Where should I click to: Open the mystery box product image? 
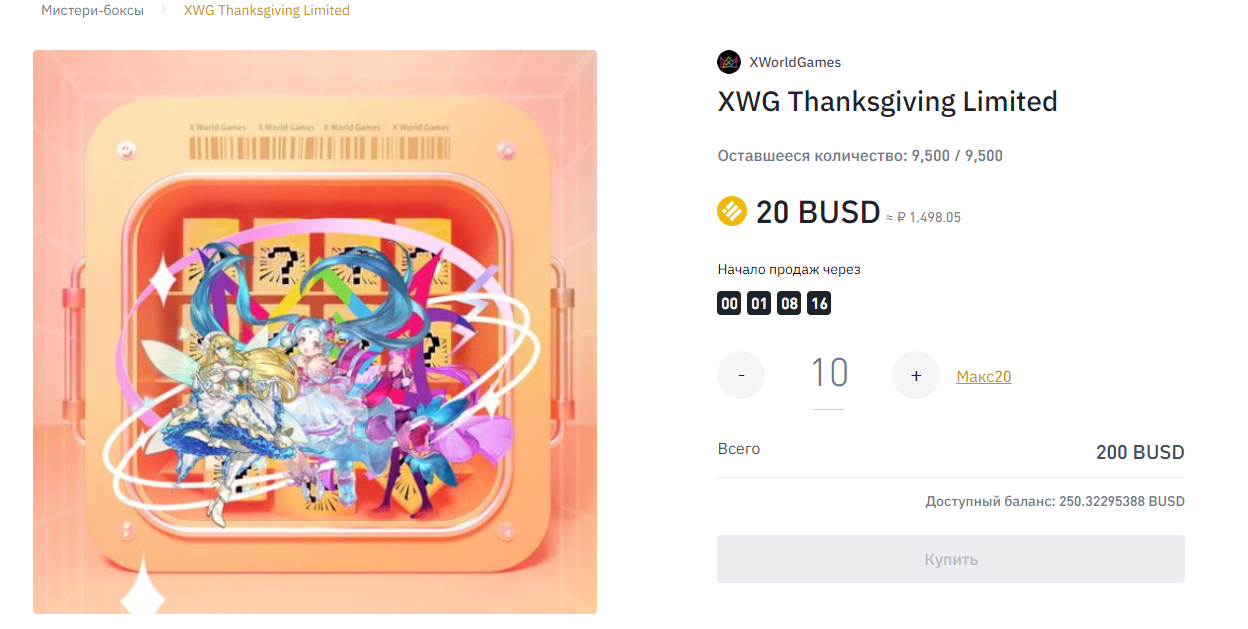(315, 332)
